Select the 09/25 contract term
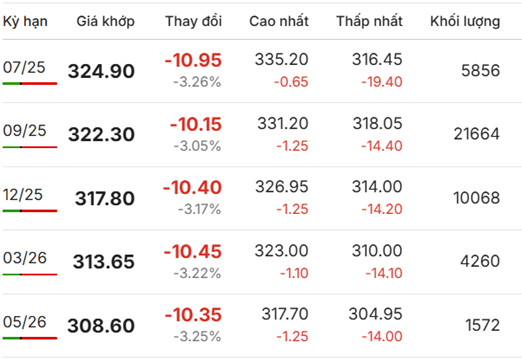 [24, 130]
